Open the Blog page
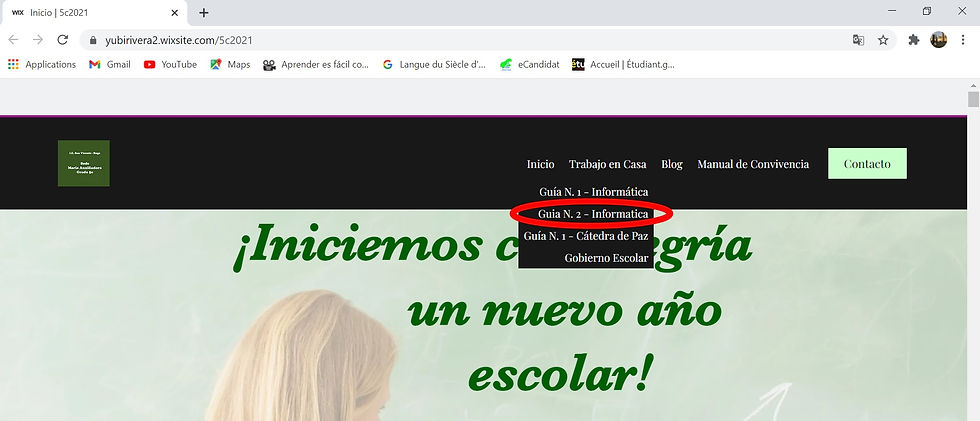Viewport: 980px width, 421px height. (x=672, y=164)
